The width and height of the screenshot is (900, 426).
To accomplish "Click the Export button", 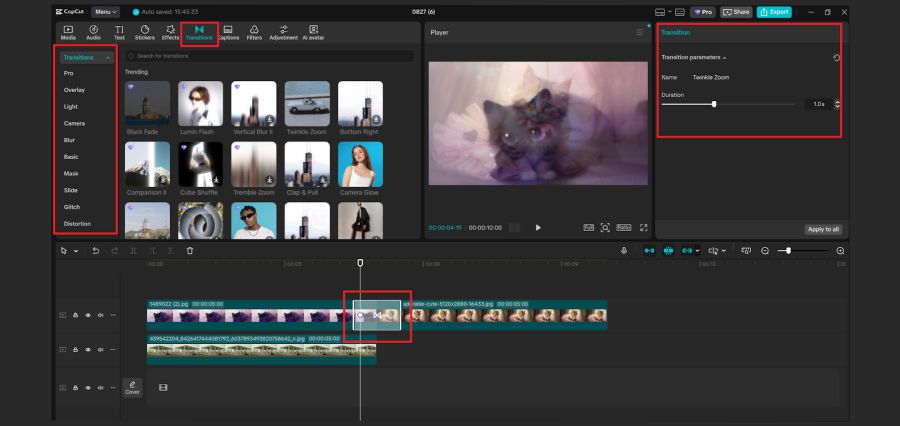I will (774, 12).
